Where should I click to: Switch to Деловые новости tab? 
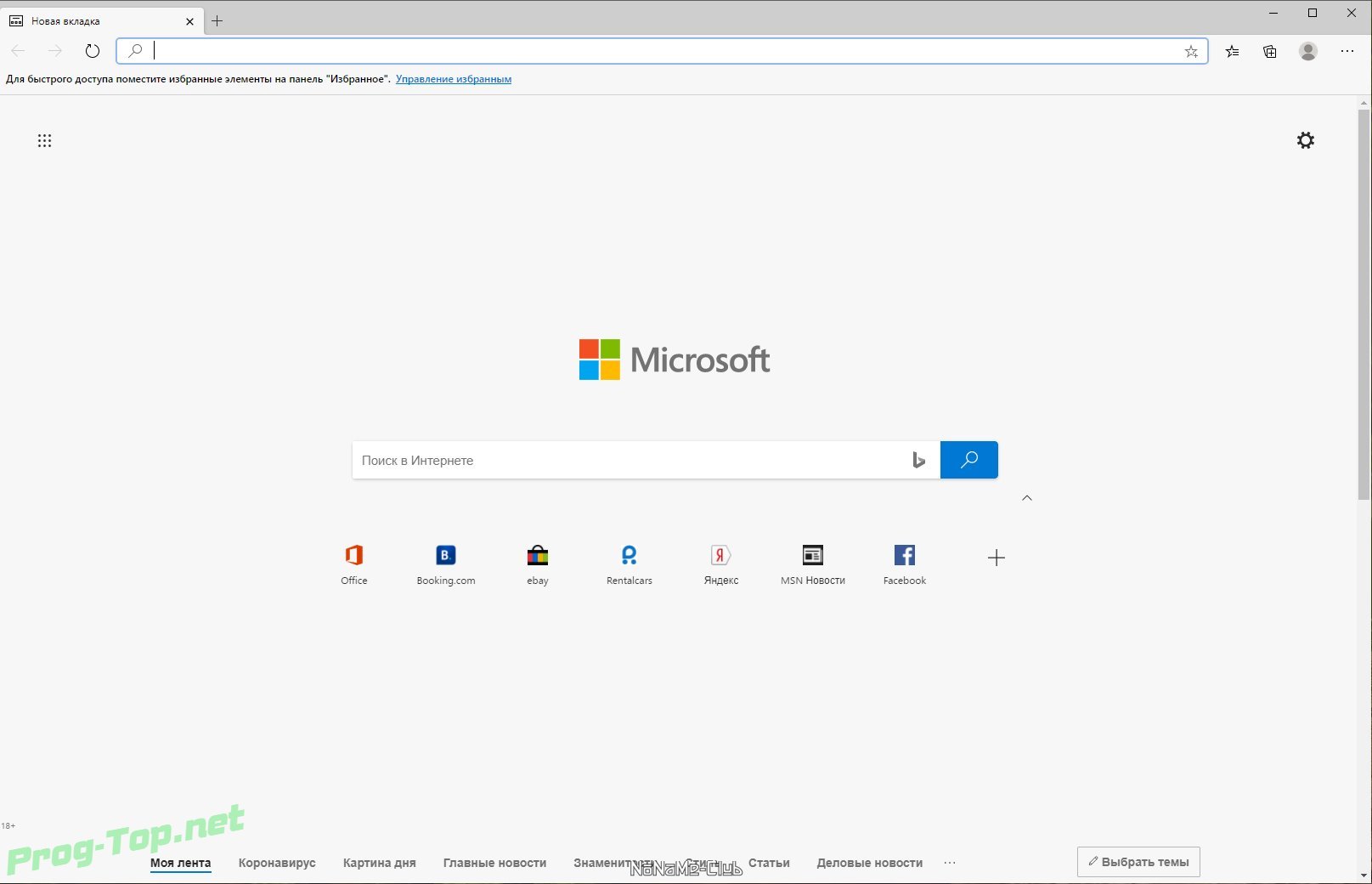870,863
